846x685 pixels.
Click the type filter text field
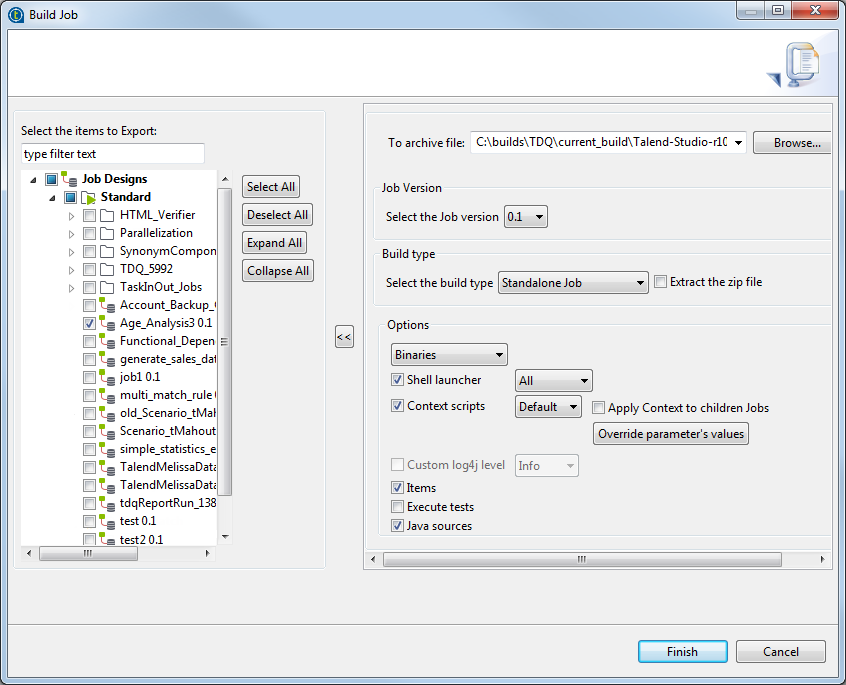tap(112, 154)
